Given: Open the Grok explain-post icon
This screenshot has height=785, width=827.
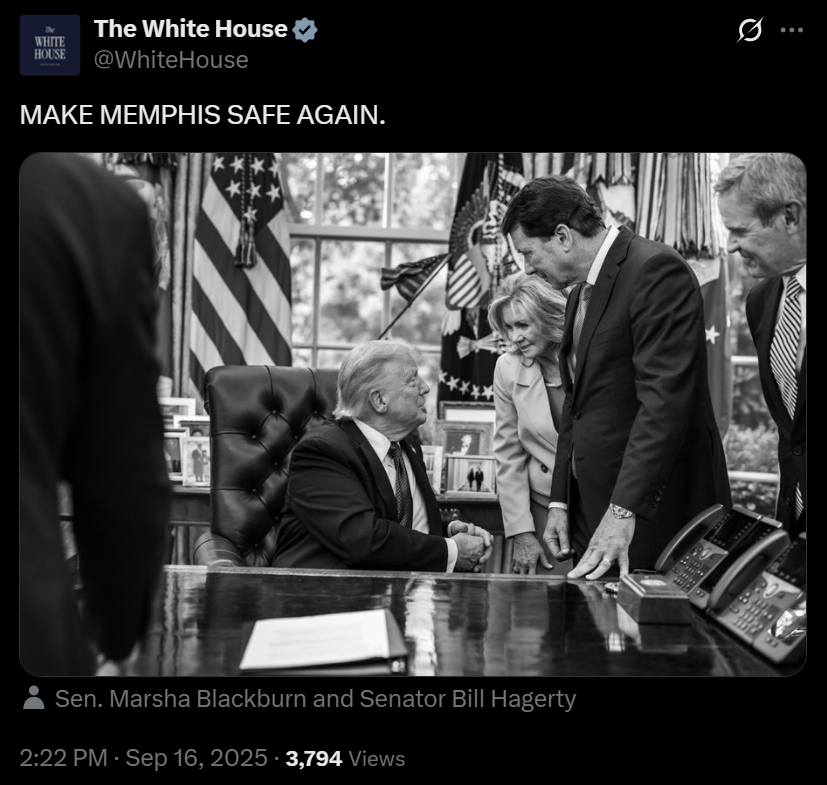Looking at the screenshot, I should 750,30.
